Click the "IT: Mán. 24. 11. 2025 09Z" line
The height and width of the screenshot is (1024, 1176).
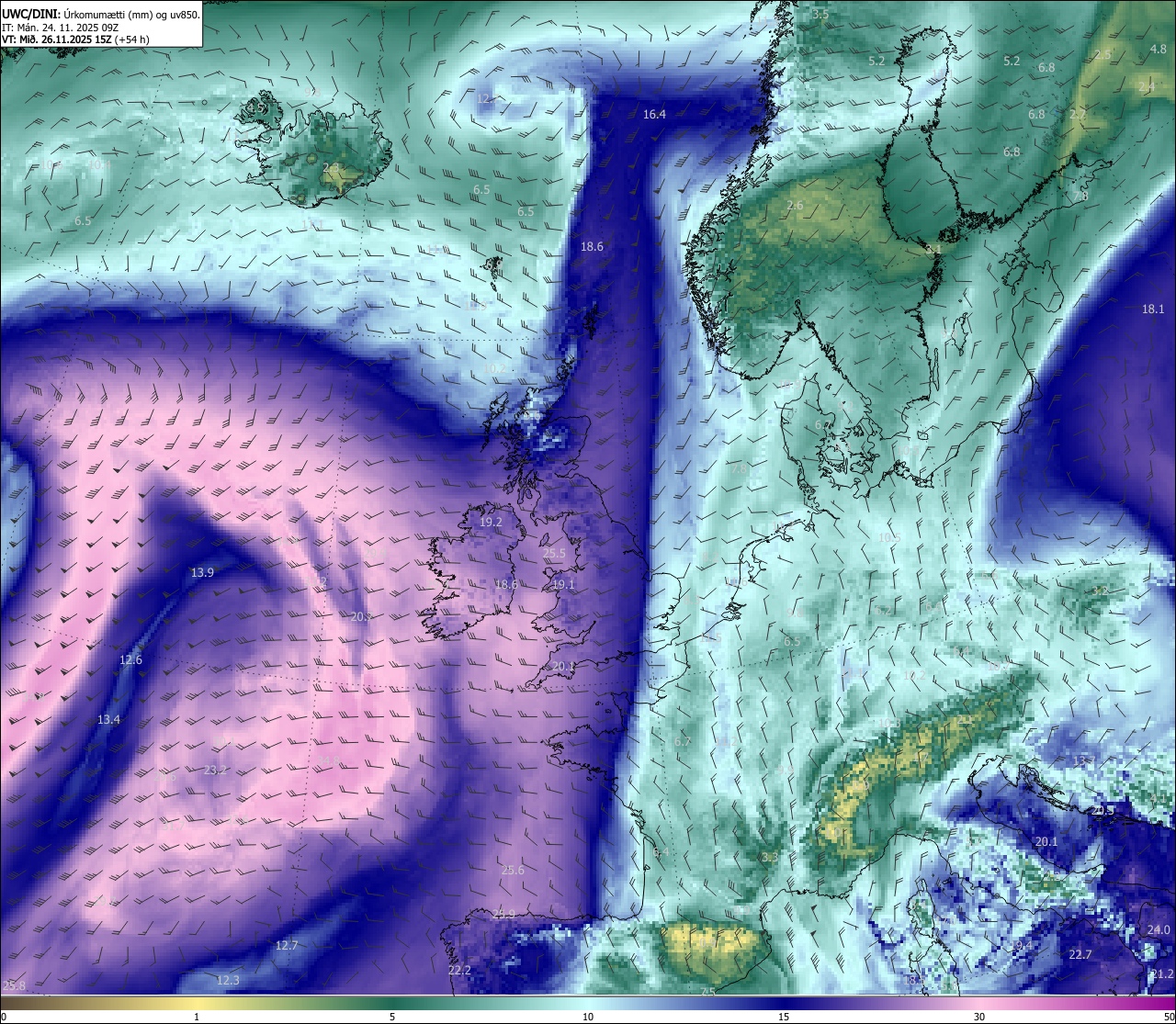(x=59, y=28)
